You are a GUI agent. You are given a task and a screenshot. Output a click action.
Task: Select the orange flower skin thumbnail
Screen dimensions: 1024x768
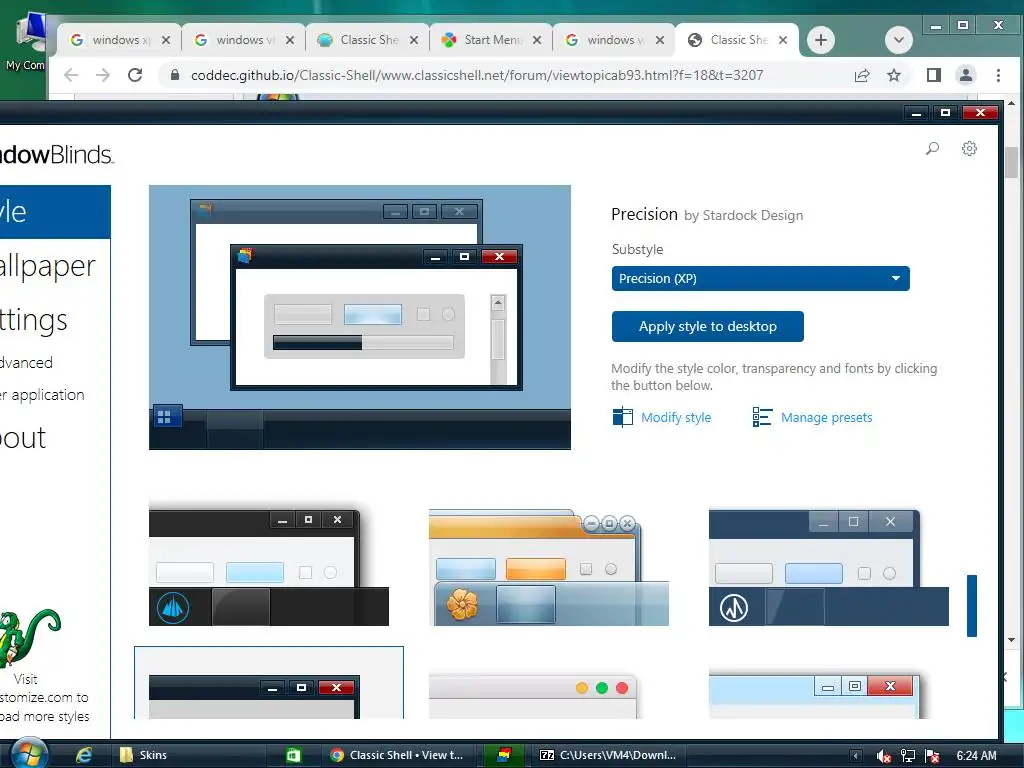[x=549, y=567]
